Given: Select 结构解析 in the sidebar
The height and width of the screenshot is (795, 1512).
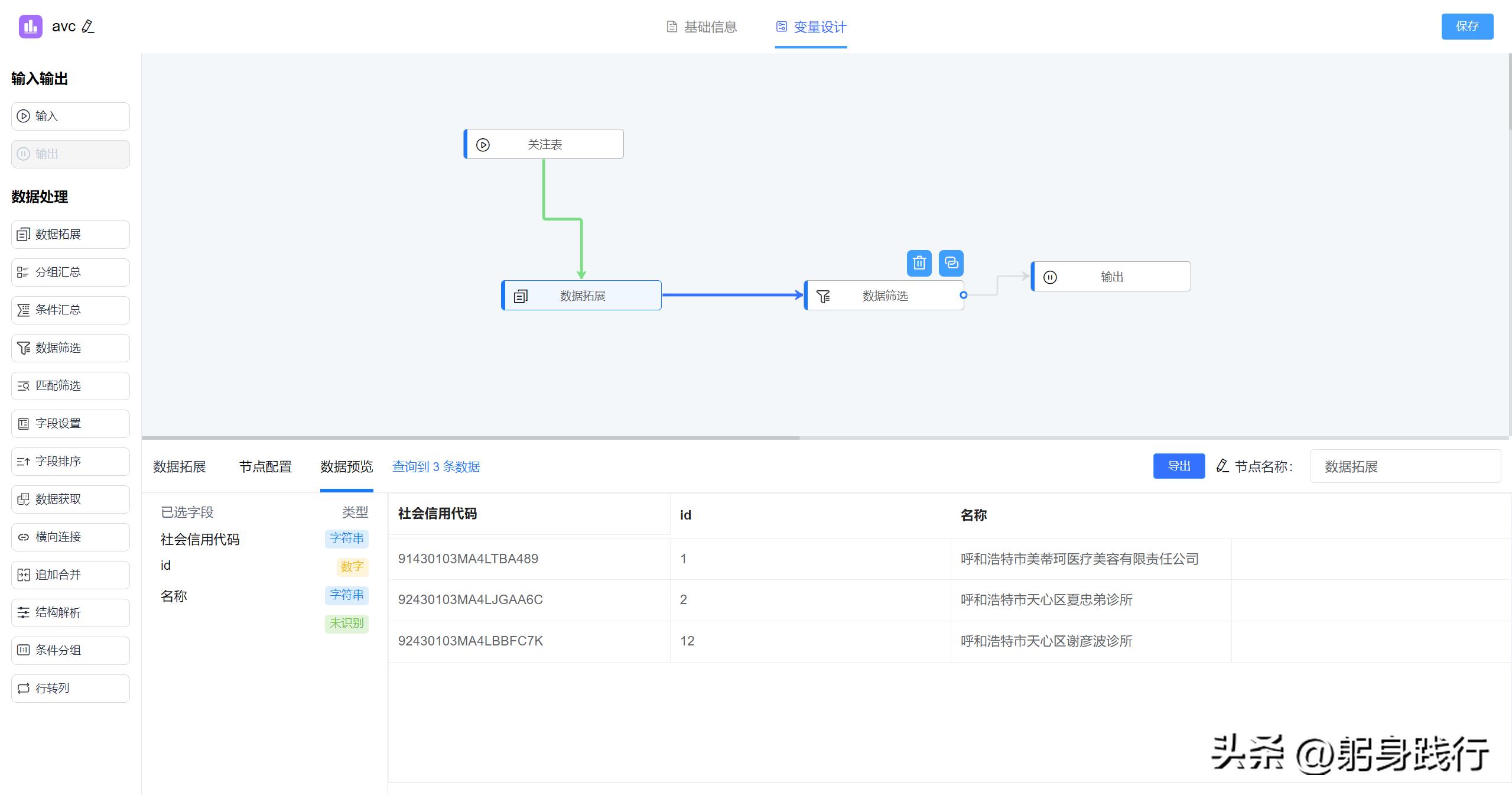Looking at the screenshot, I should tap(70, 613).
